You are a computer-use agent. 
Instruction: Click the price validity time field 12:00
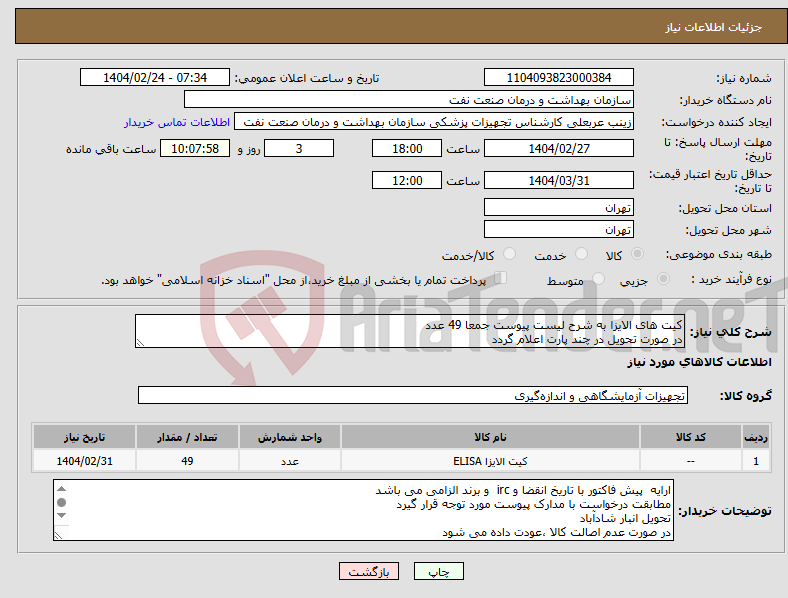407,180
